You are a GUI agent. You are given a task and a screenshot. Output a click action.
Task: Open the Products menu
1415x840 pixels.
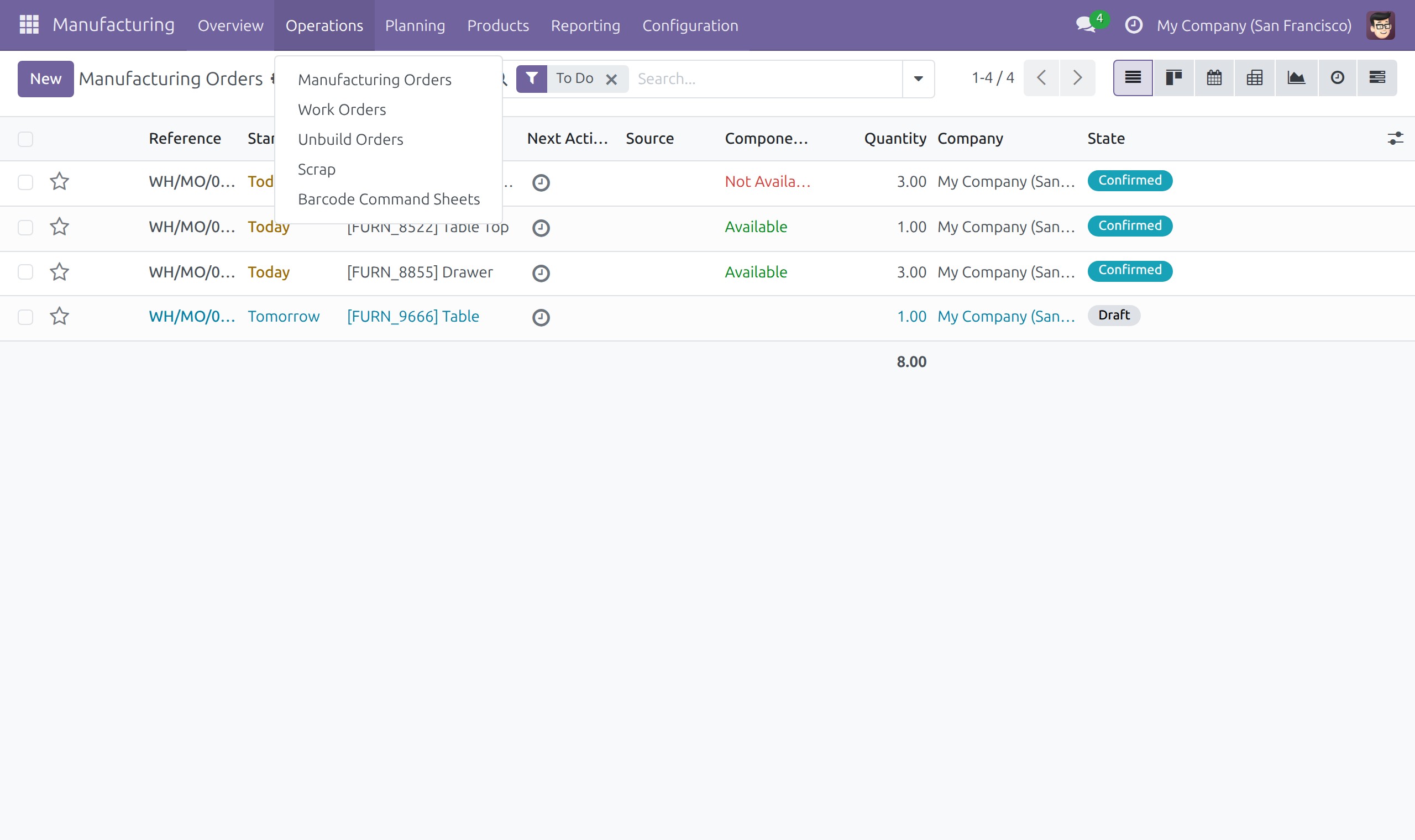click(497, 25)
